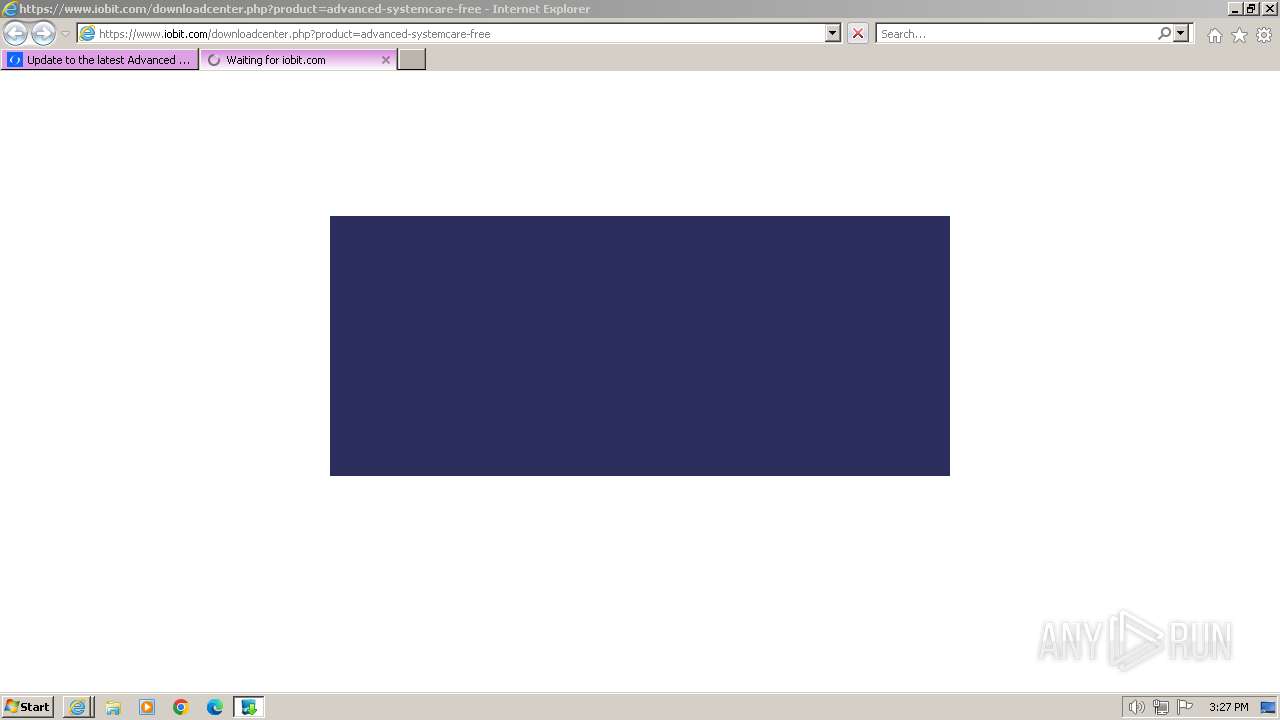
Task: Launch Microsoft Edge from the taskbar
Action: coord(215,707)
